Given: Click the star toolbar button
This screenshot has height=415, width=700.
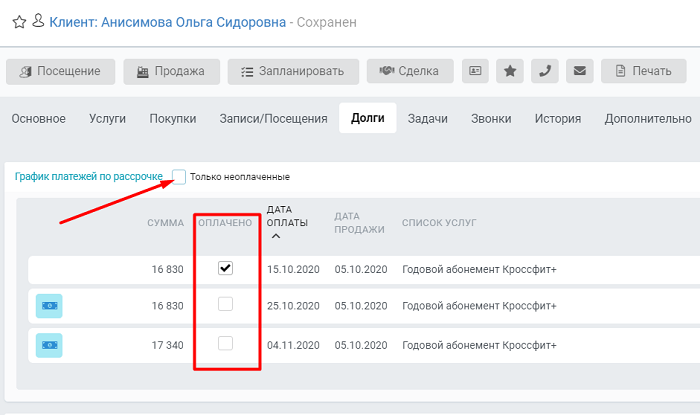Looking at the screenshot, I should coord(510,71).
